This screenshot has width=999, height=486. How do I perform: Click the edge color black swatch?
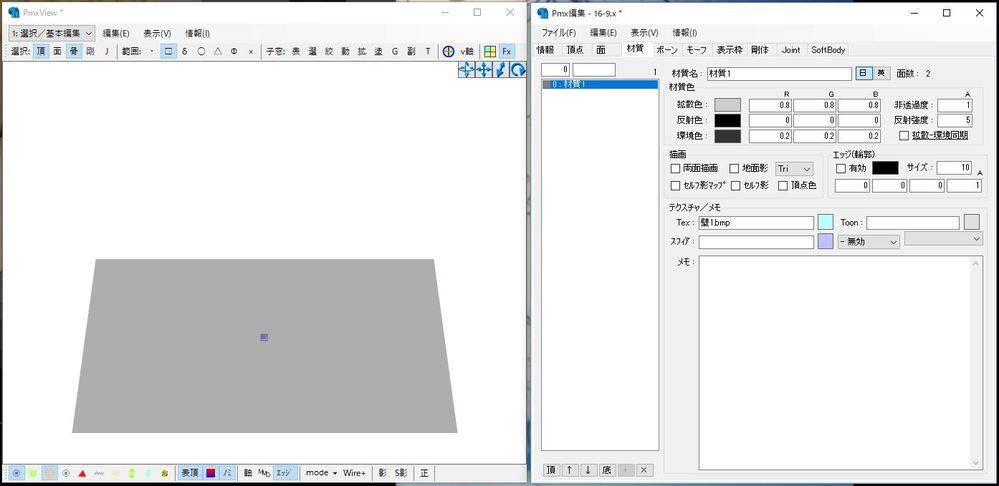(x=885, y=168)
